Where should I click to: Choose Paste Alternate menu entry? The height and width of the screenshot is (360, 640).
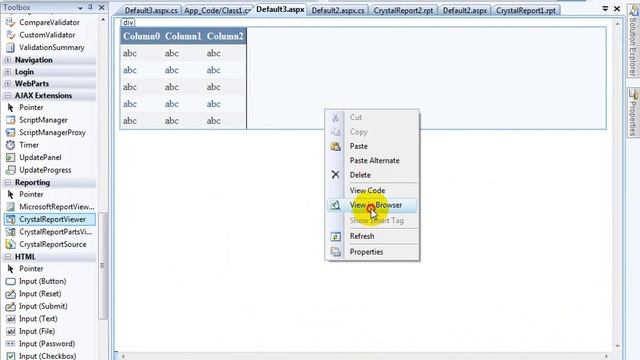(374, 161)
